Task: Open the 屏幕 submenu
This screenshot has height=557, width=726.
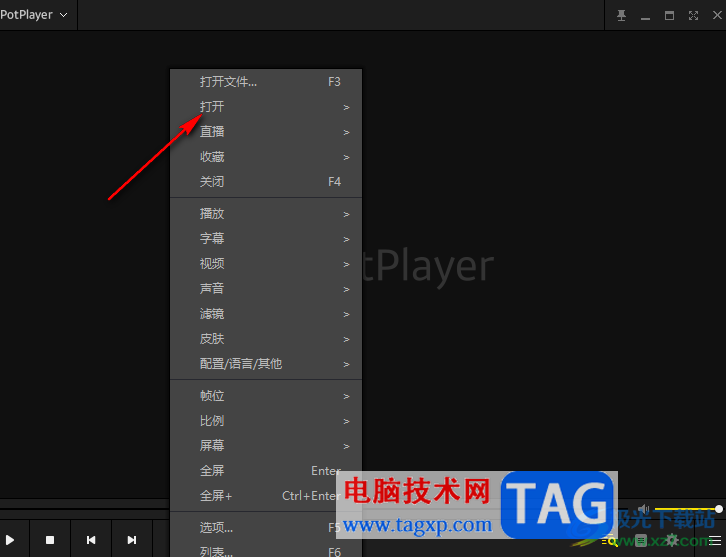Action: 266,446
